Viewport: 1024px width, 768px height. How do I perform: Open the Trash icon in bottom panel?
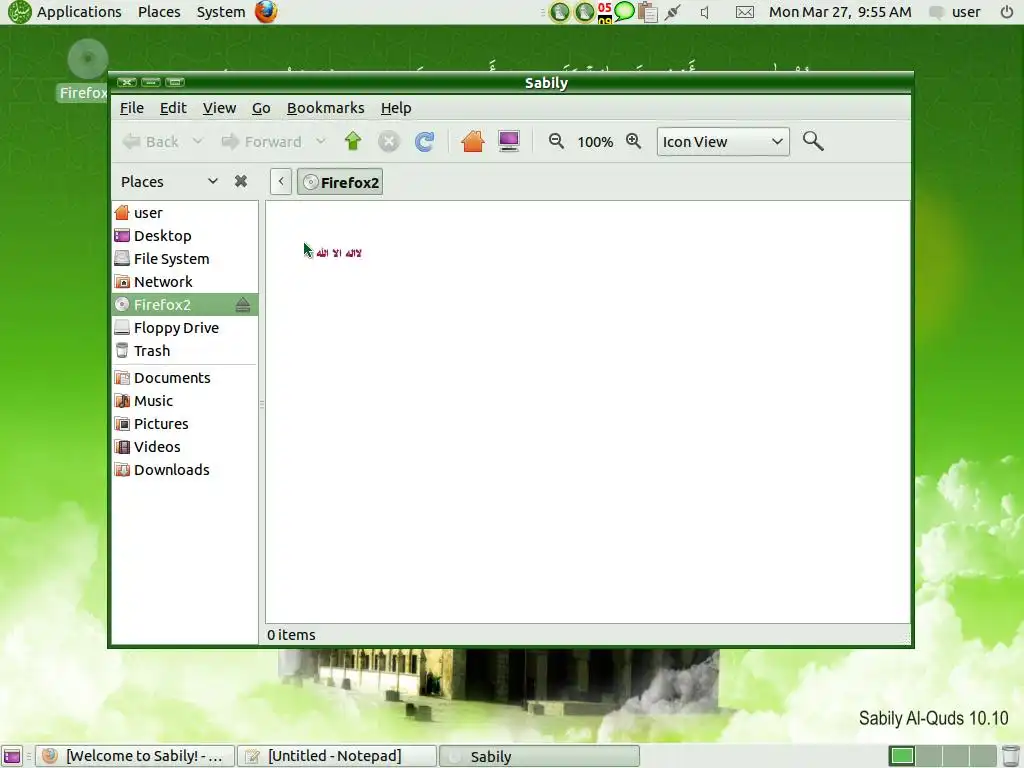click(1010, 756)
